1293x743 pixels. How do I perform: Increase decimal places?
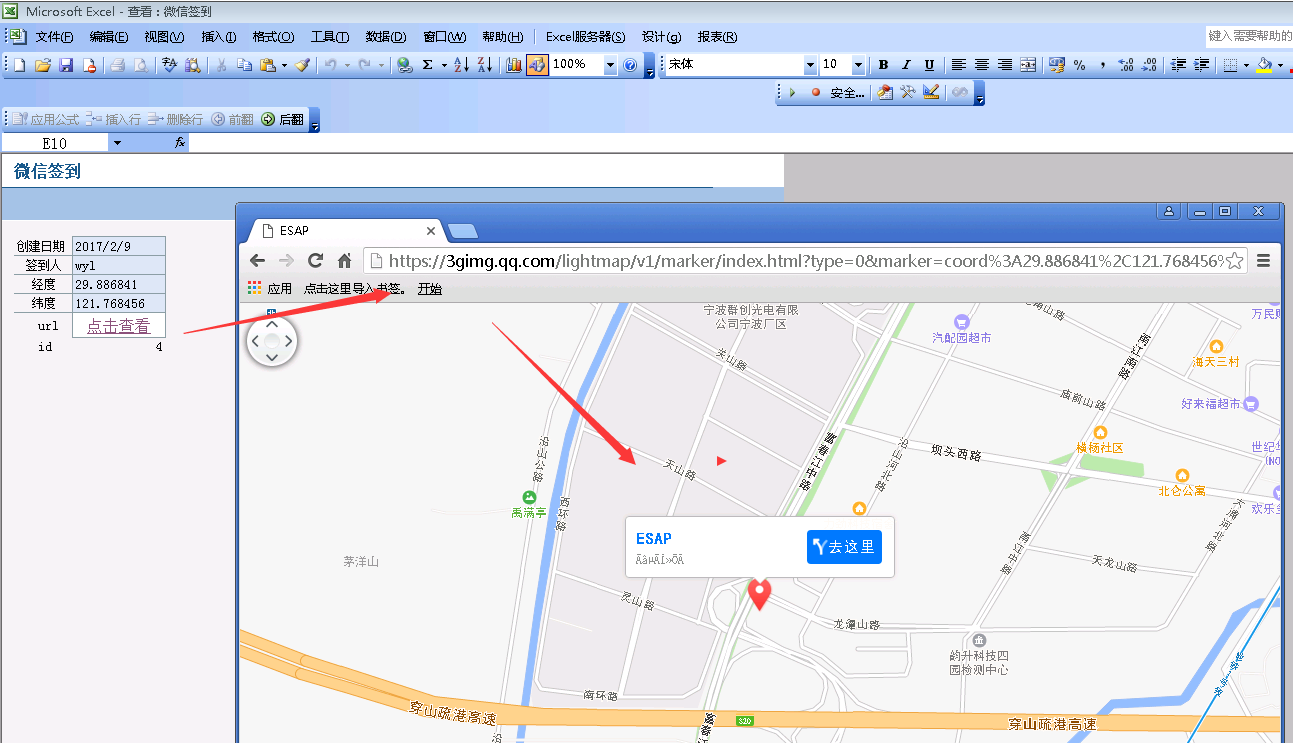1126,65
